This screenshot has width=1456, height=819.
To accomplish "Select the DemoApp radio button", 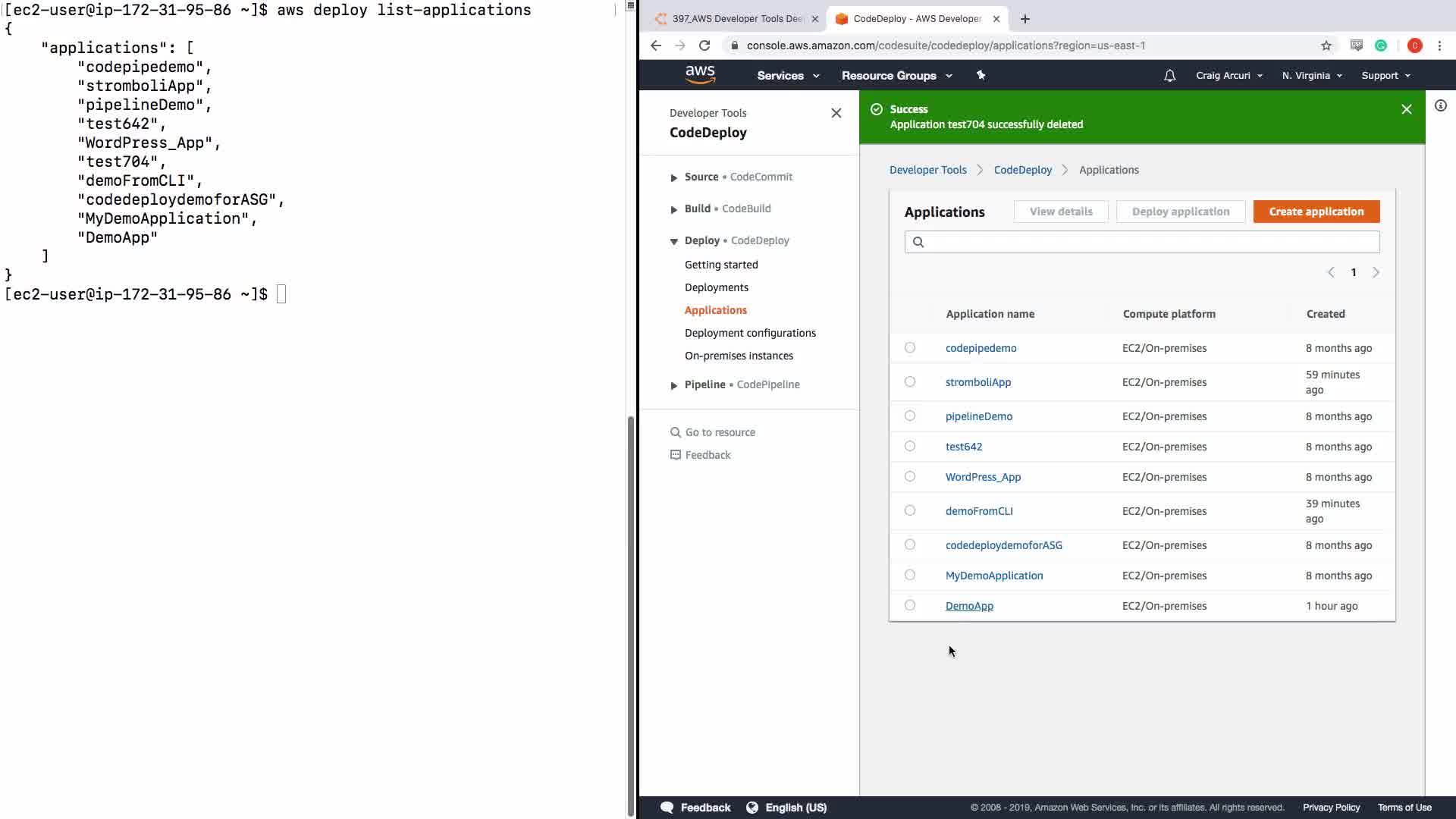I will (910, 605).
